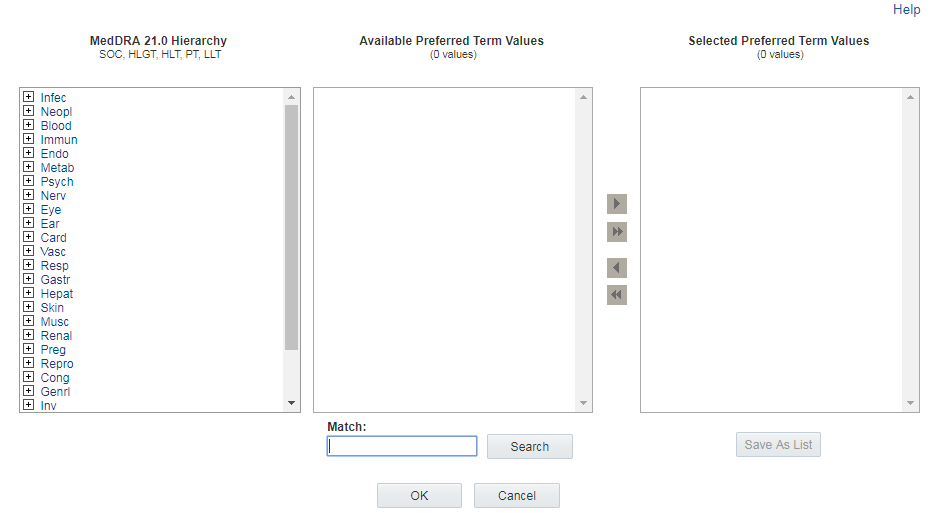Click the hierarchy list scrollbar down arrow
The image size is (930, 513).
click(x=292, y=403)
